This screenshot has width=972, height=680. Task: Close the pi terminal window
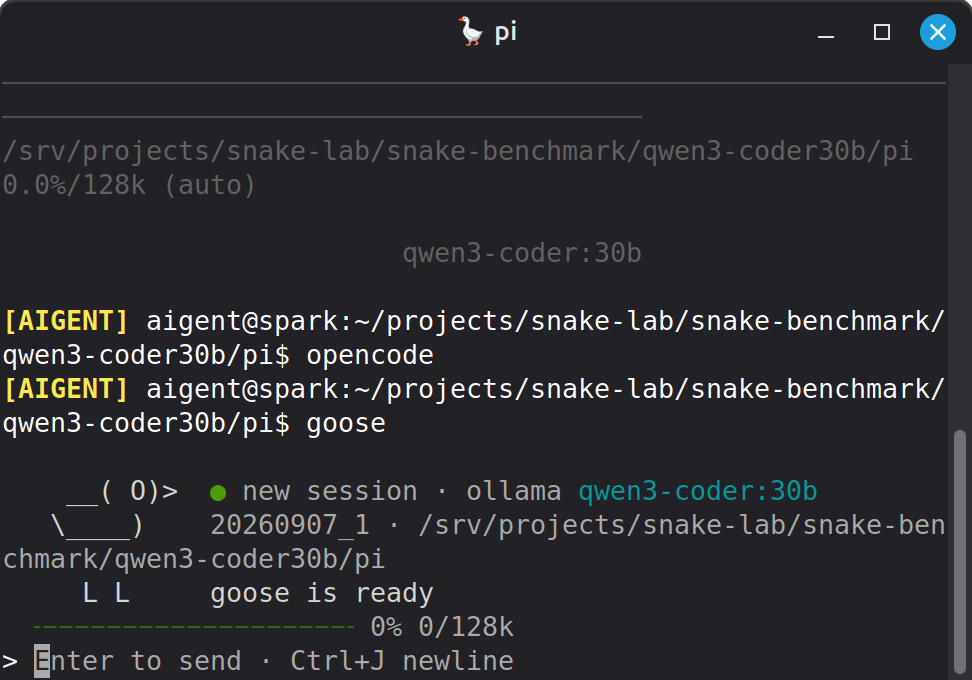[x=937, y=32]
